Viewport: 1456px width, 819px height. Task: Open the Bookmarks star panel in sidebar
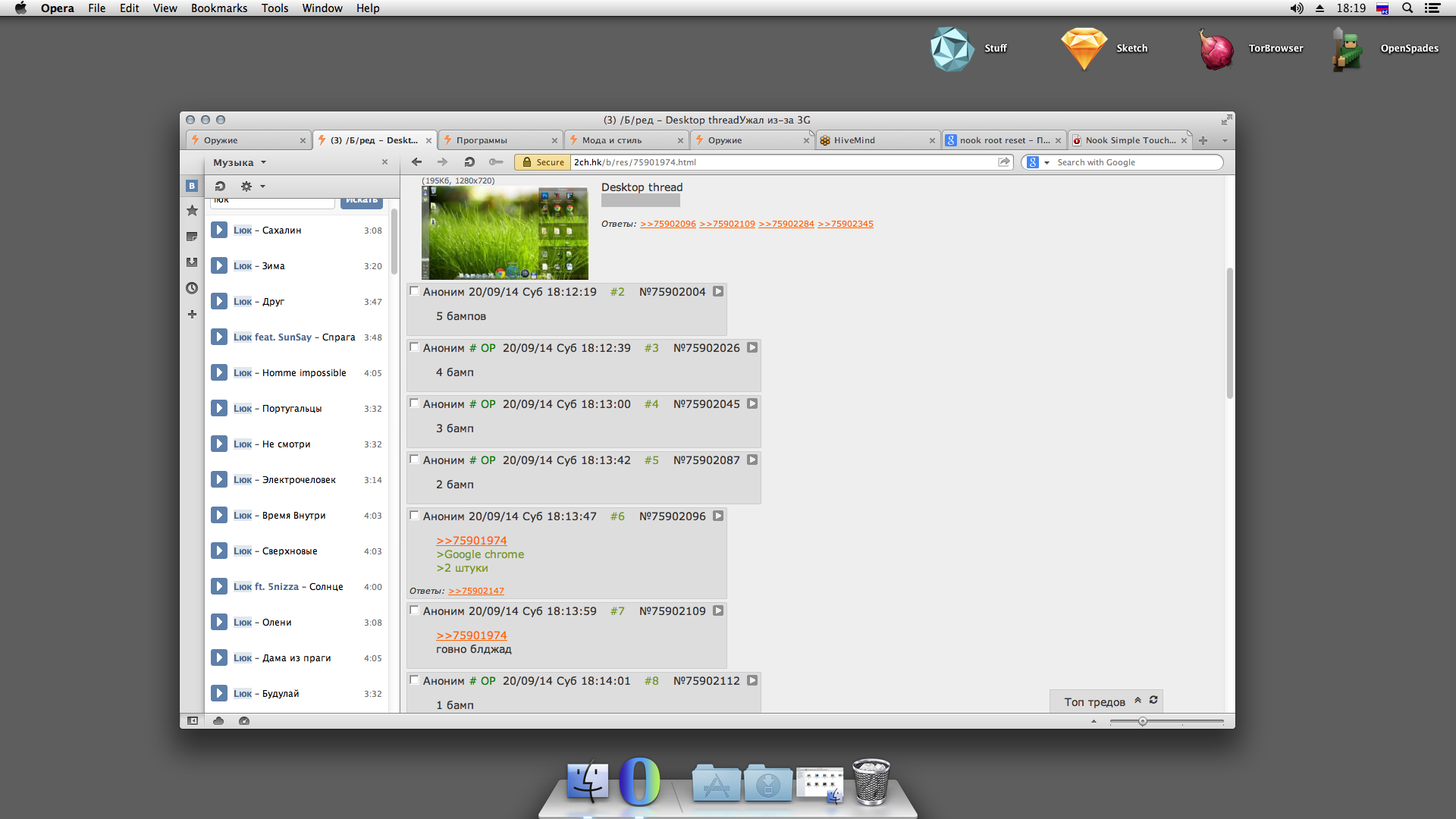point(192,211)
